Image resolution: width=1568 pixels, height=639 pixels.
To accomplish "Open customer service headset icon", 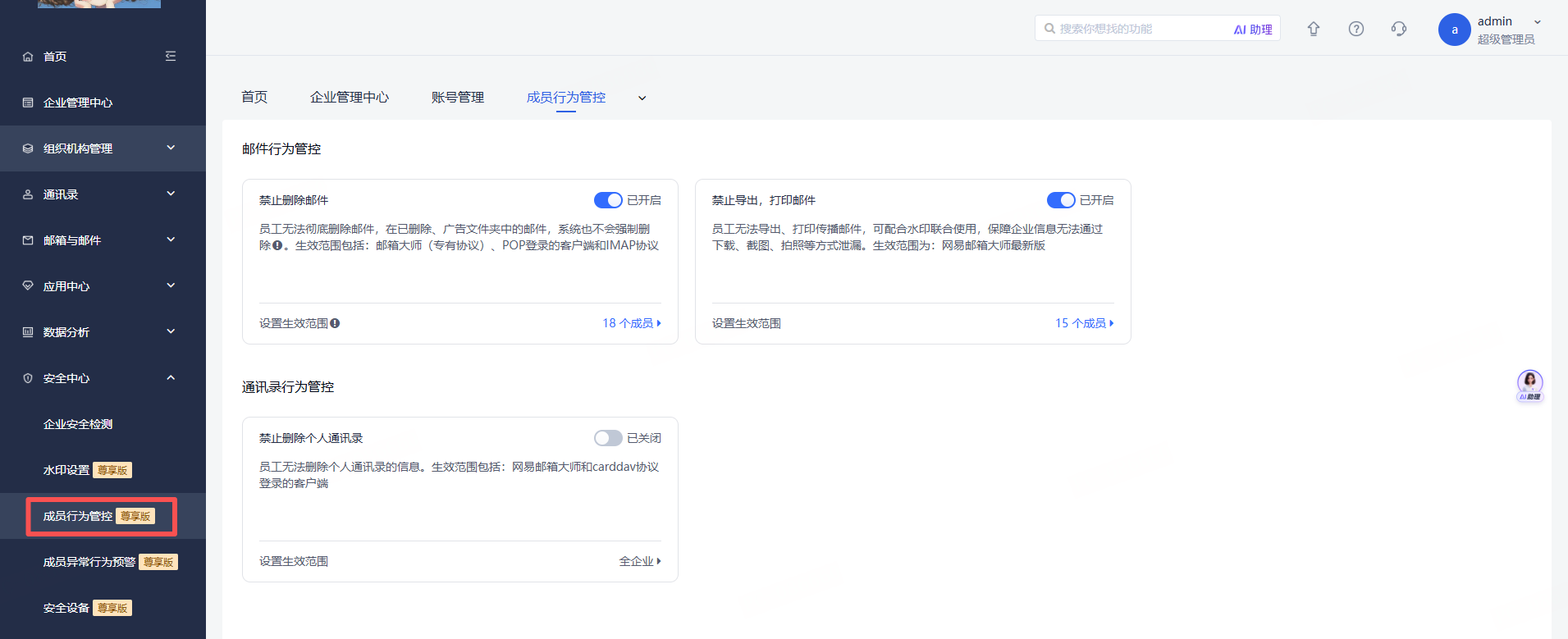I will point(1399,29).
